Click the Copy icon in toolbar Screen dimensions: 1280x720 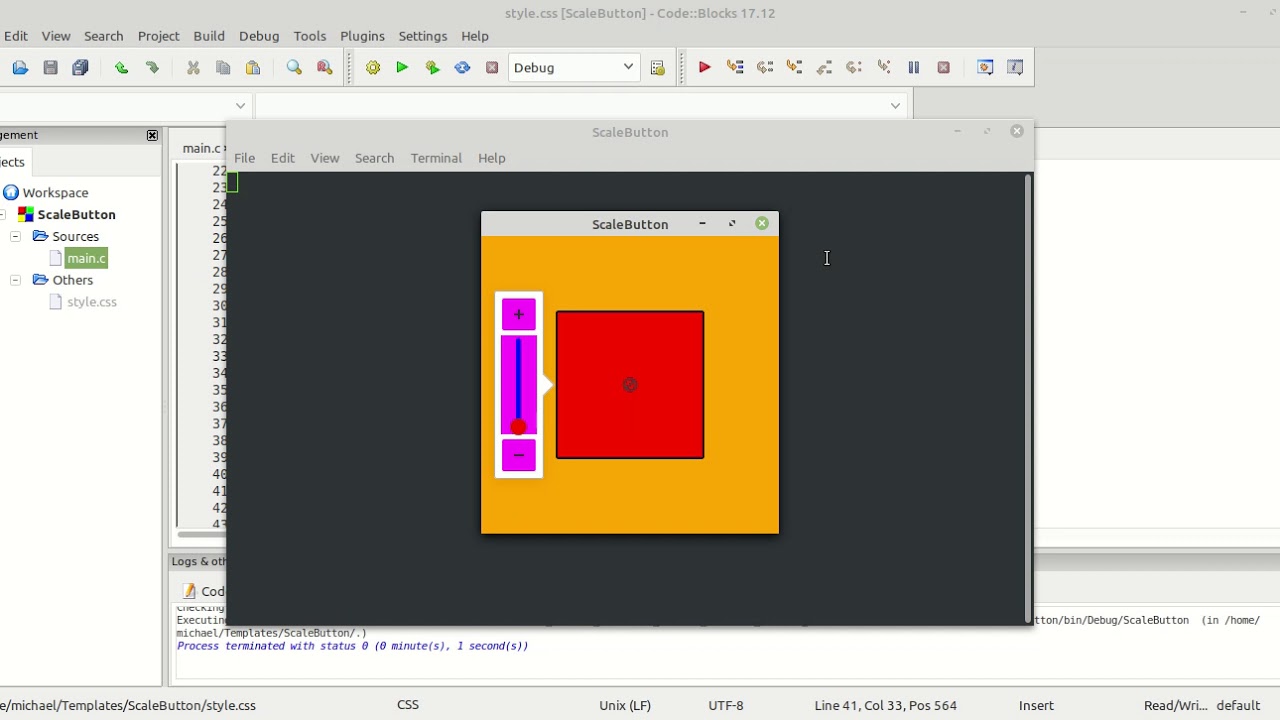point(223,68)
